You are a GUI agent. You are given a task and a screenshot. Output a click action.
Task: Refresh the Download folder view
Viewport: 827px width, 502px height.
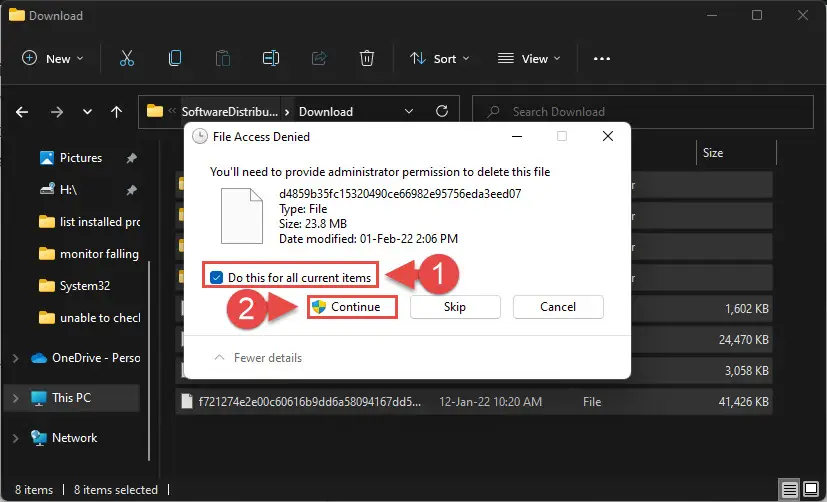(442, 111)
